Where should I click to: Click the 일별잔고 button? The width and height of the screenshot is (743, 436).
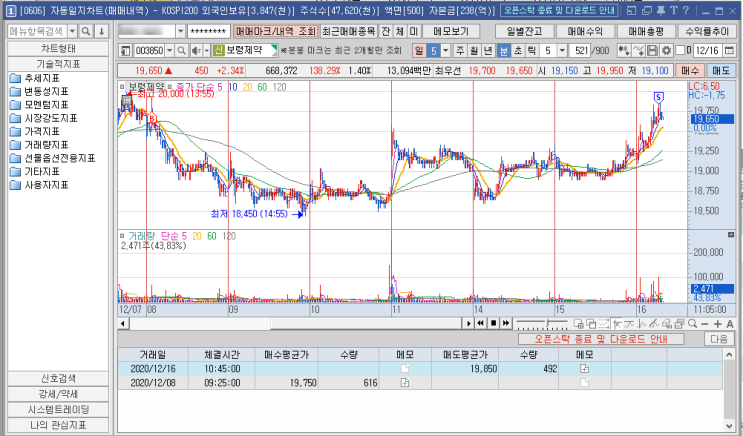pos(525,31)
